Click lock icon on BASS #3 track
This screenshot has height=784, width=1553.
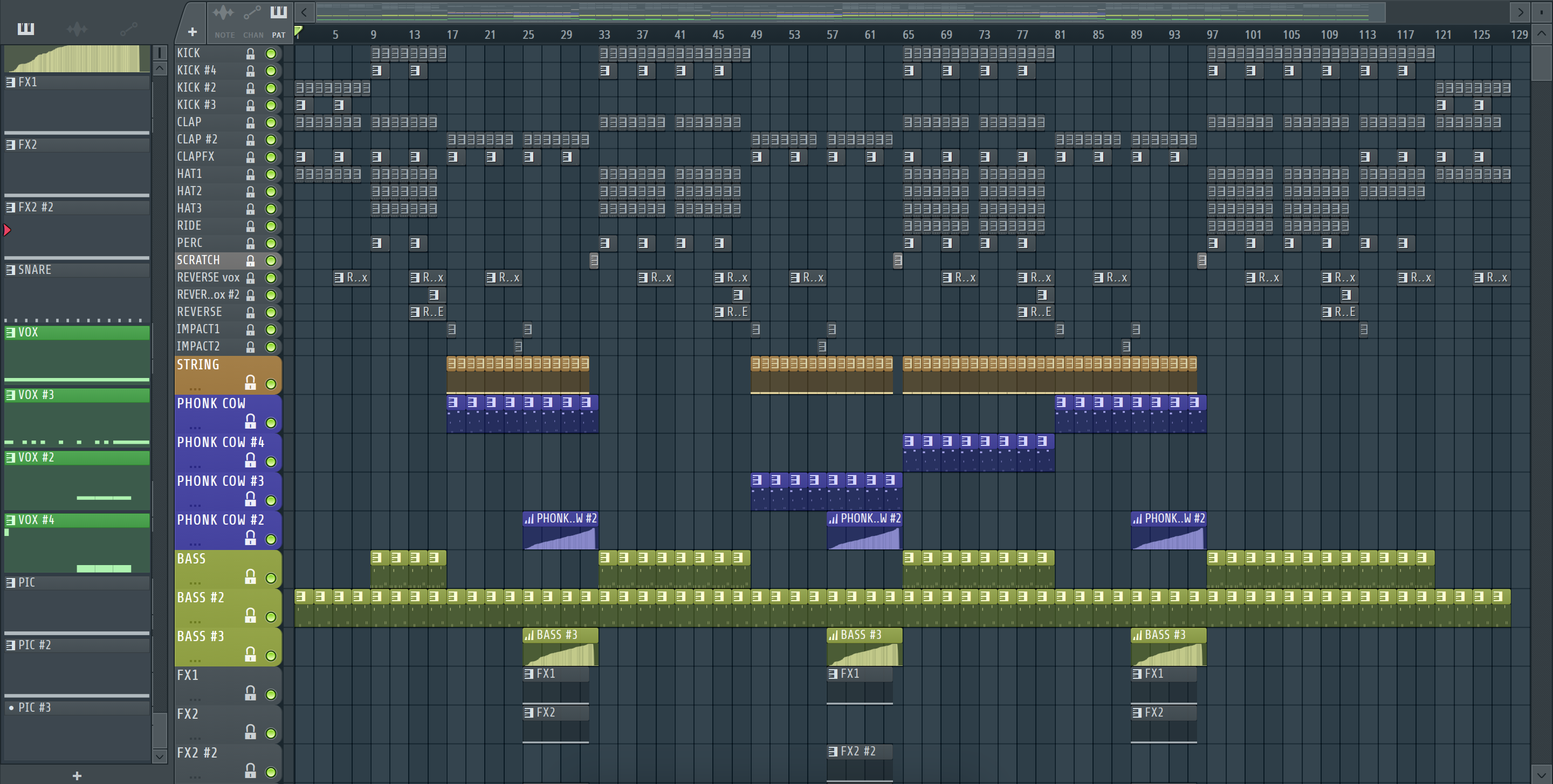[250, 655]
